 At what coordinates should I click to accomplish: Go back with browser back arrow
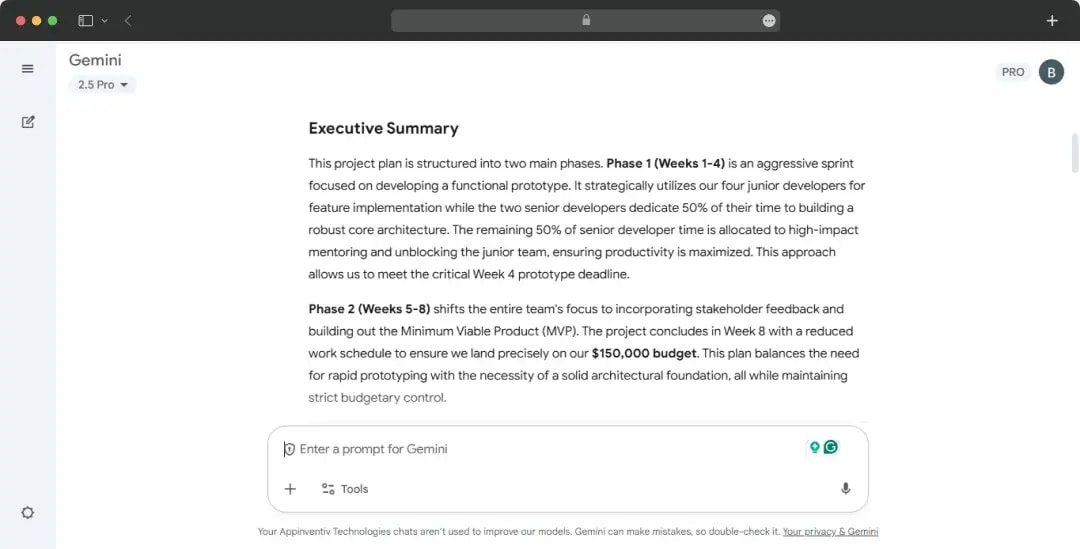point(128,20)
